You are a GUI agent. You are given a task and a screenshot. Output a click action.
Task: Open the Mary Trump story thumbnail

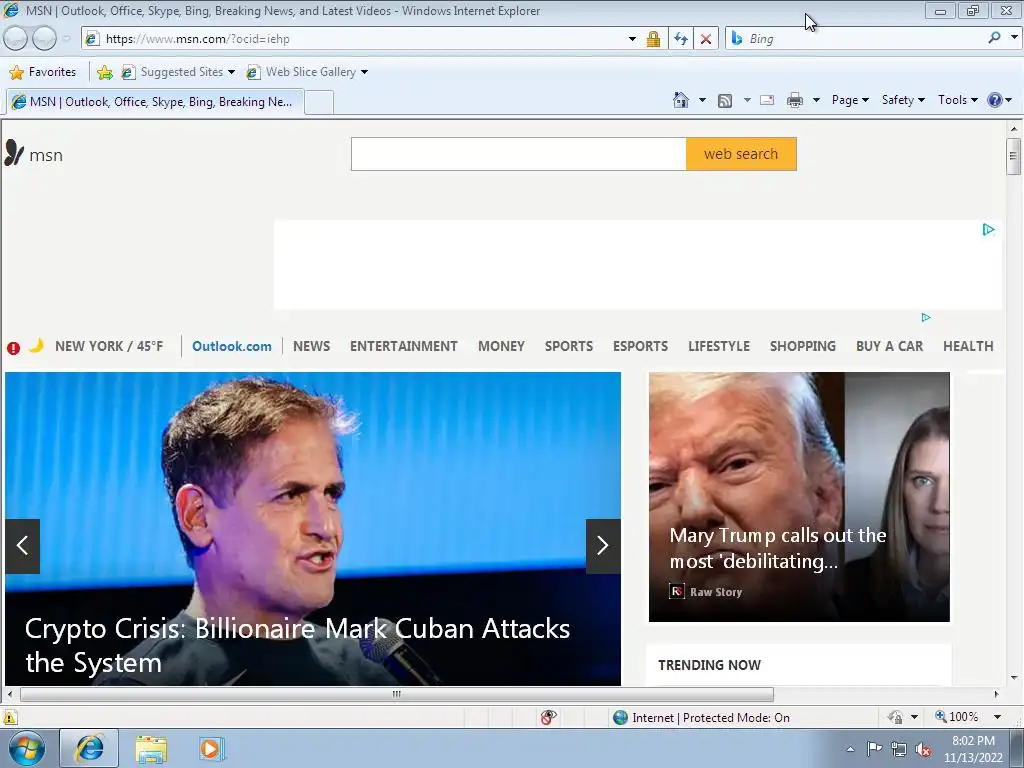799,497
